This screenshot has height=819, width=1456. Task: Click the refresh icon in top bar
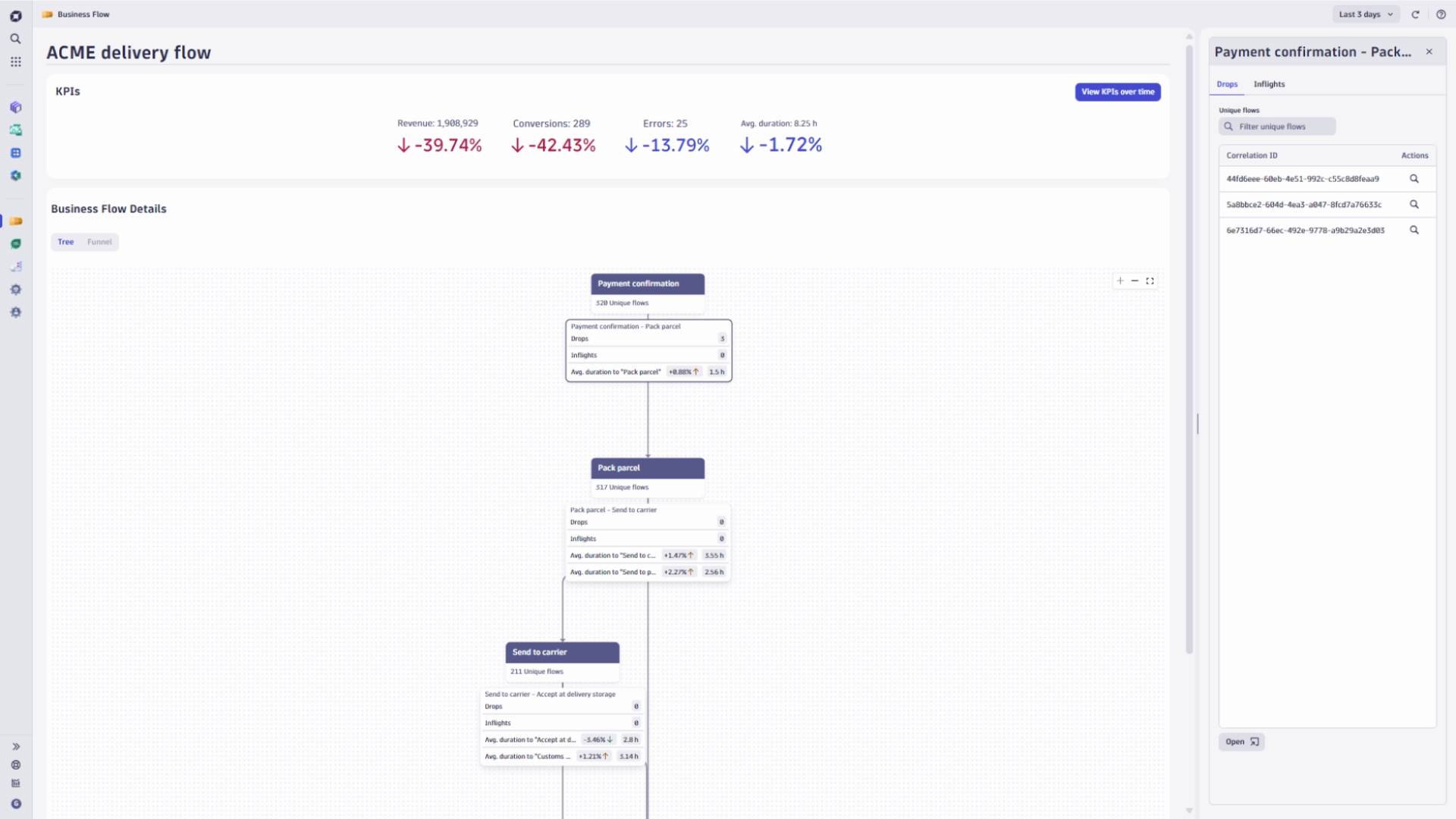pos(1415,14)
